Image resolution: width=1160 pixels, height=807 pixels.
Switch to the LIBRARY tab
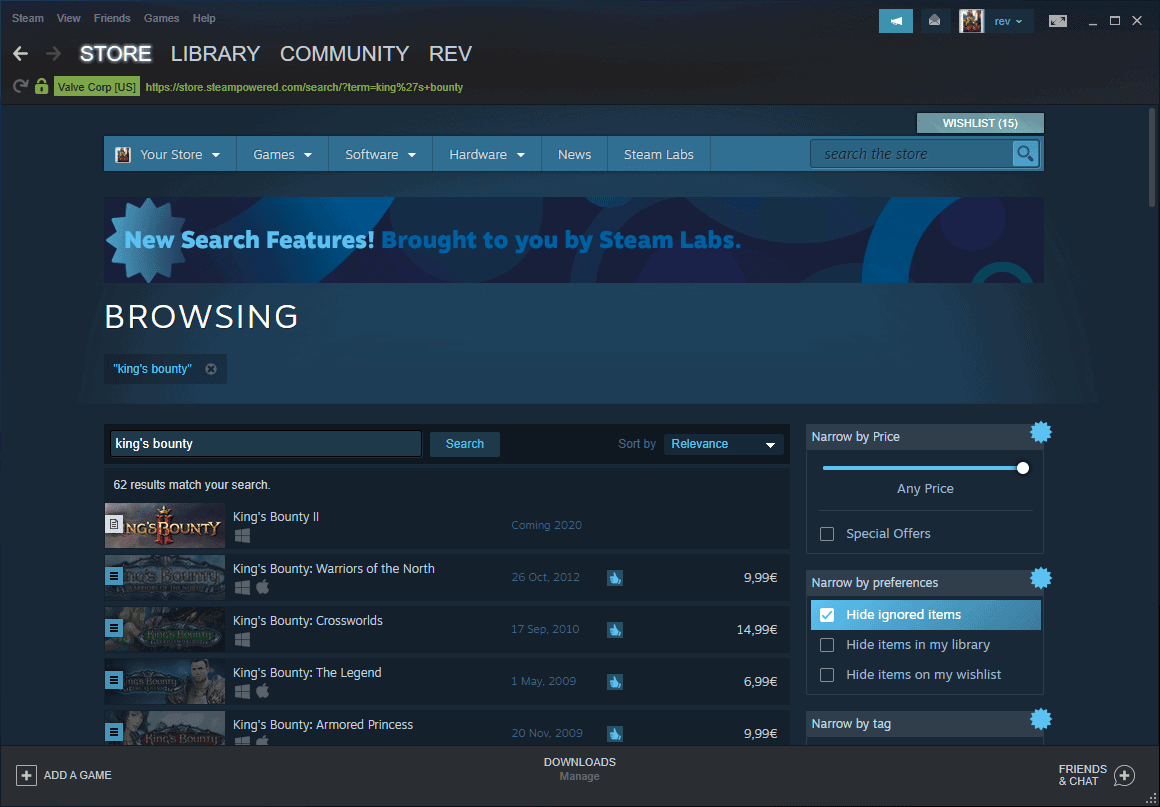click(215, 54)
